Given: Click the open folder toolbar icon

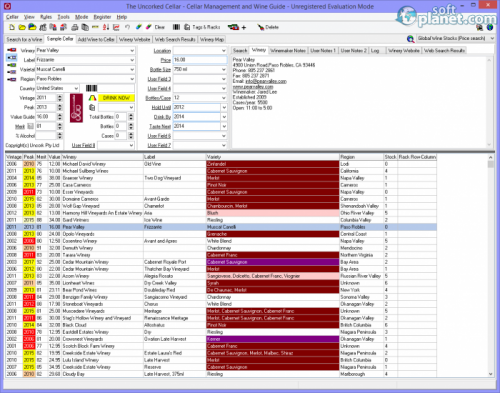Looking at the screenshot, I should (22, 27).
